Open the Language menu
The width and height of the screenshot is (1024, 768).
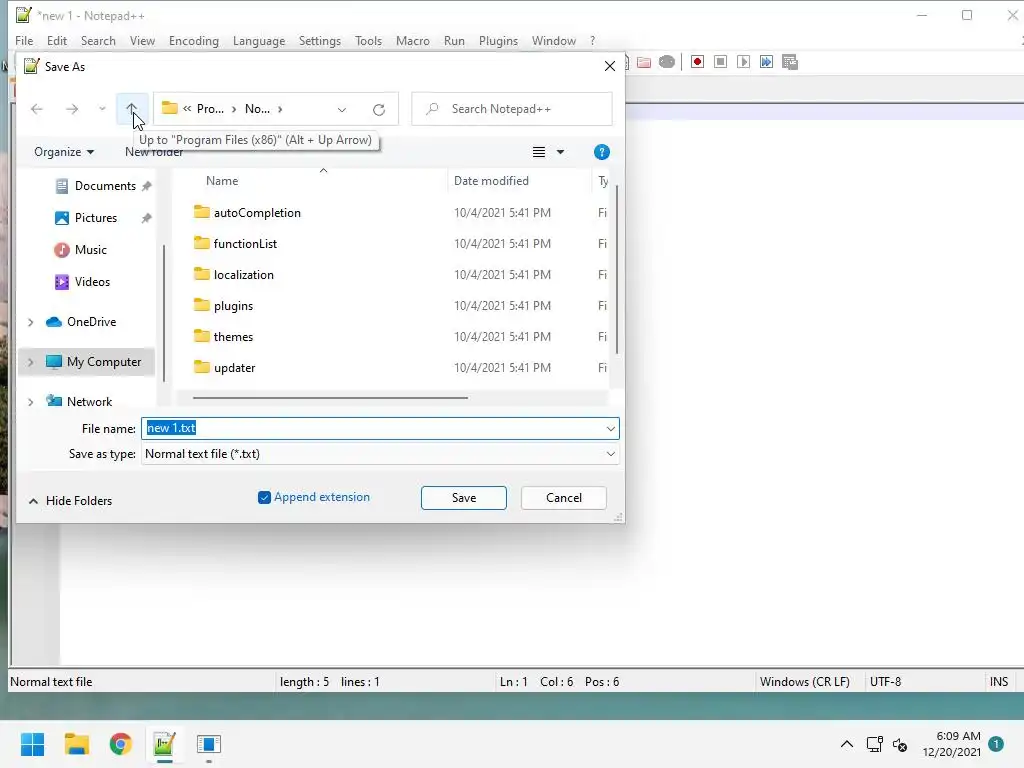click(x=259, y=40)
